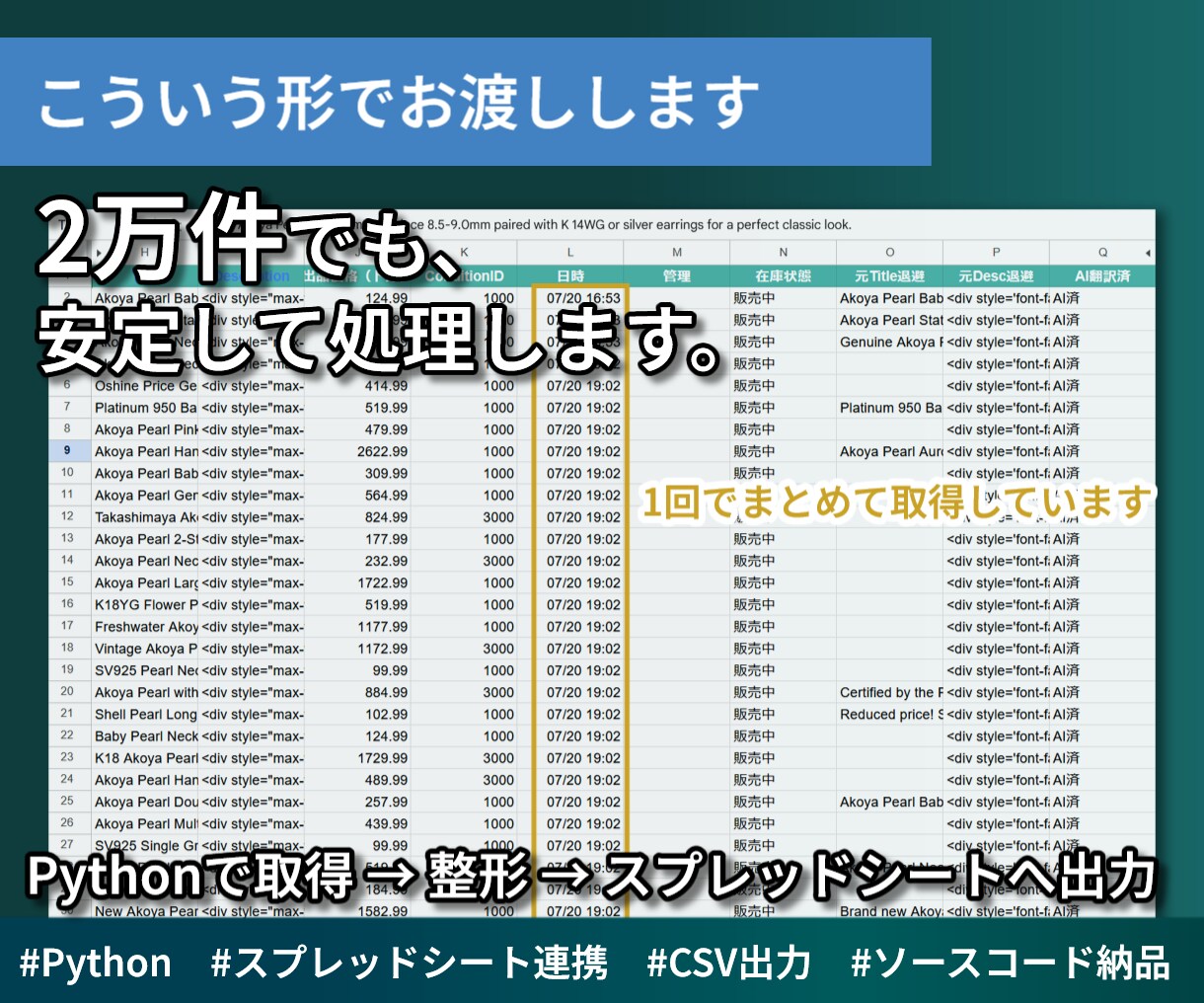Click cell 'Reduced price! S'
This screenshot has height=1003, width=1204.
(x=890, y=715)
